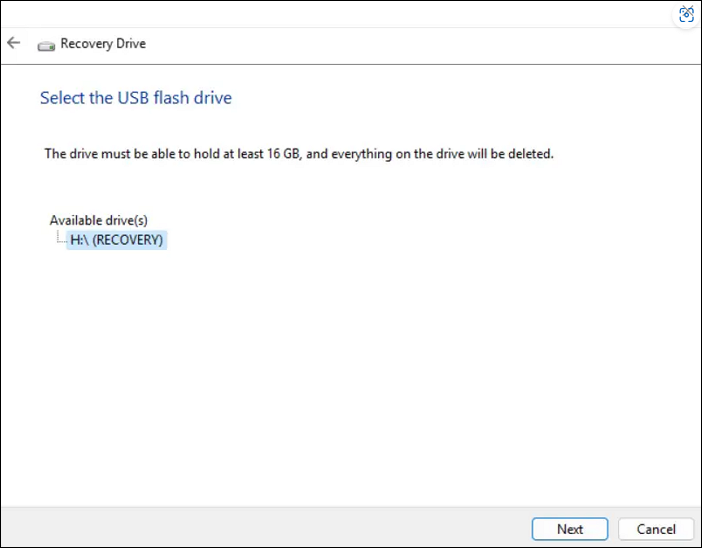This screenshot has width=702, height=548.
Task: Select the H:\ (RECOVERY) drive
Action: pyautogui.click(x=116, y=240)
